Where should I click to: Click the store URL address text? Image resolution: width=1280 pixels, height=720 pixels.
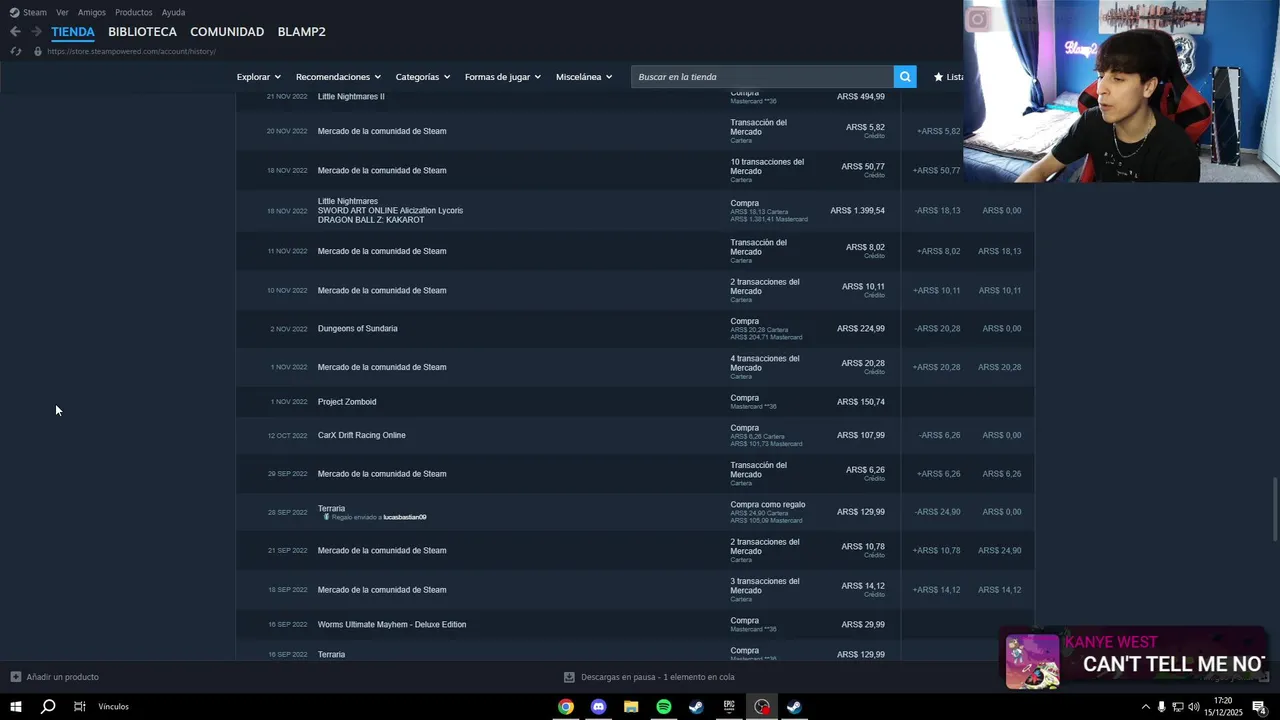[131, 51]
